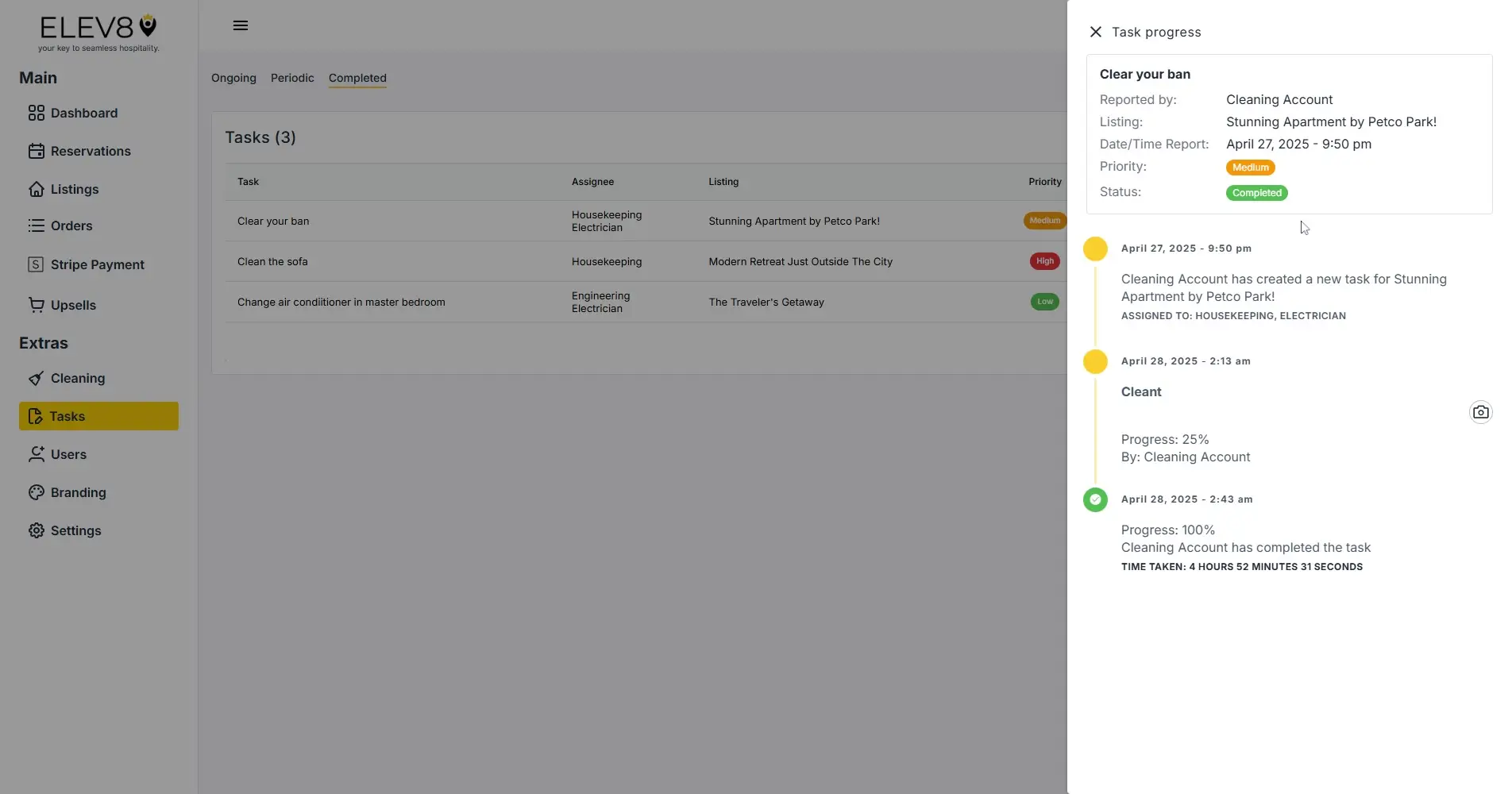The height and width of the screenshot is (794, 1512).
Task: Select the Completed tab
Action: click(357, 78)
